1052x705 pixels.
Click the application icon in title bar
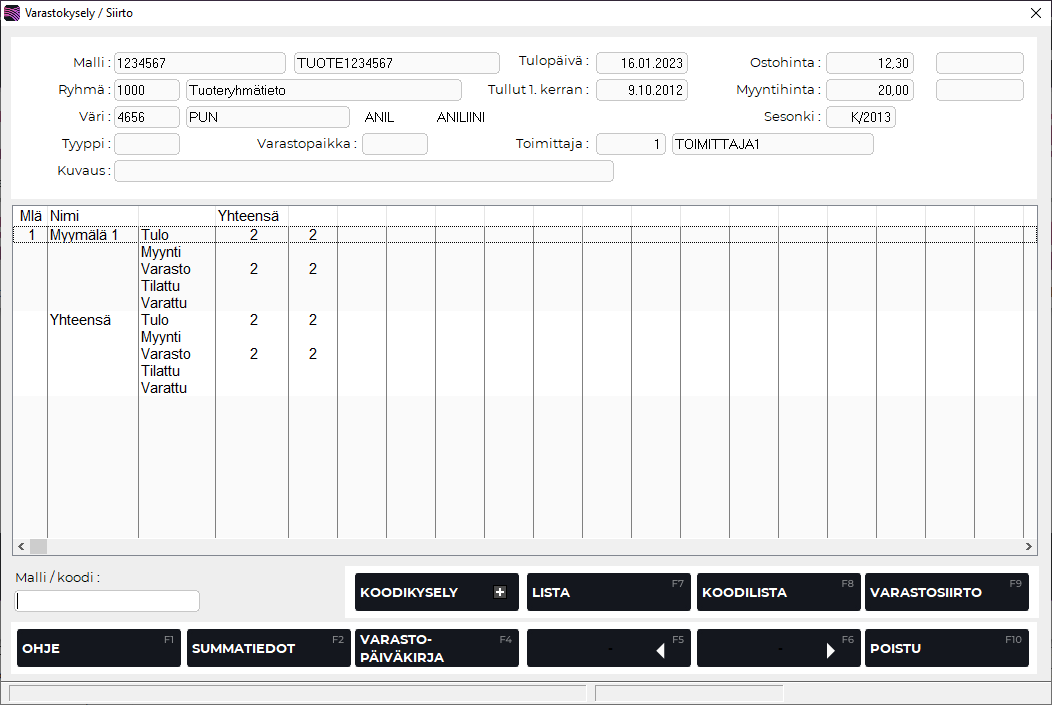point(12,14)
